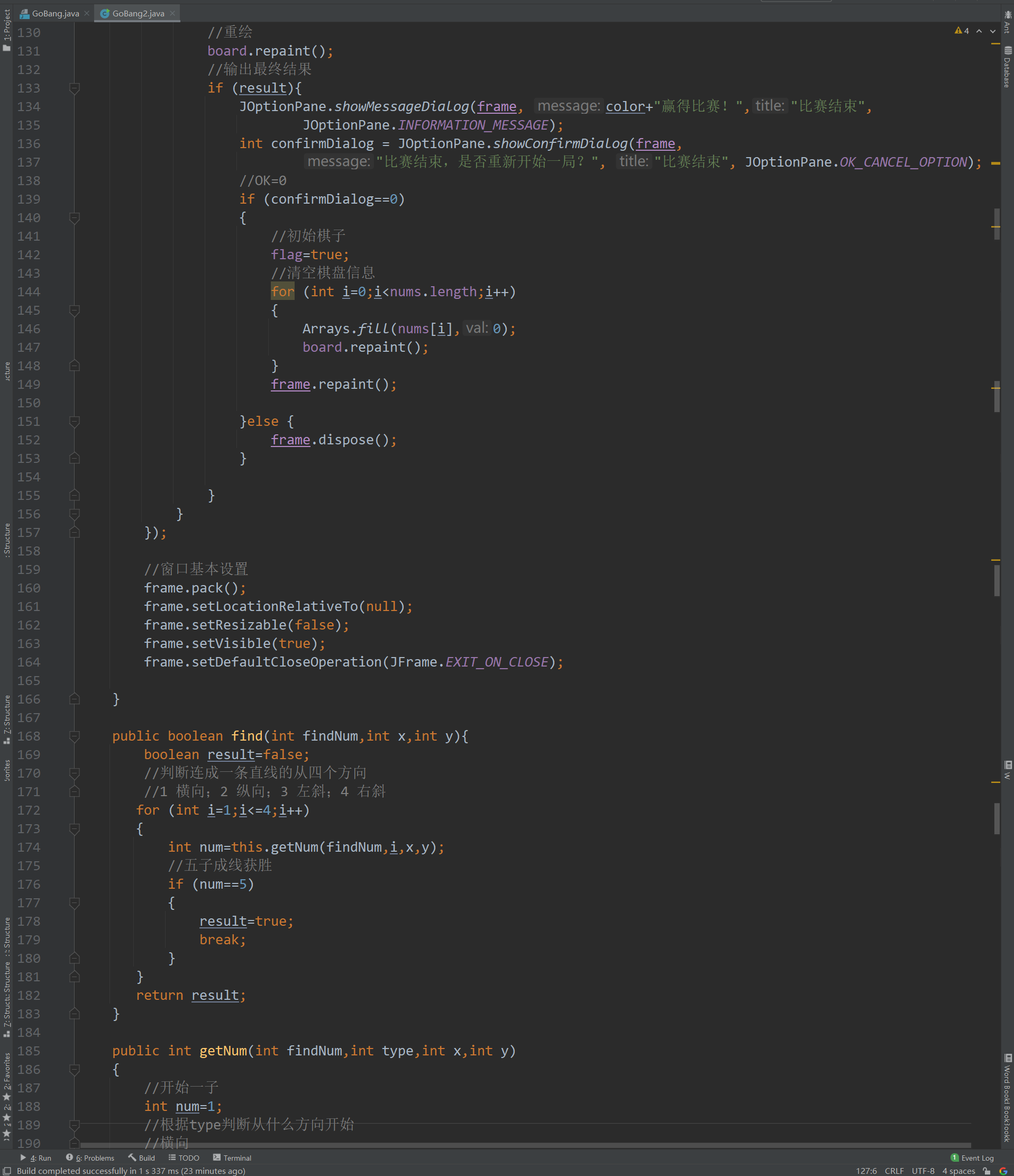The width and height of the screenshot is (1014, 1176).
Task: Click warning stripe marker at top of error stripe
Action: click(x=995, y=43)
